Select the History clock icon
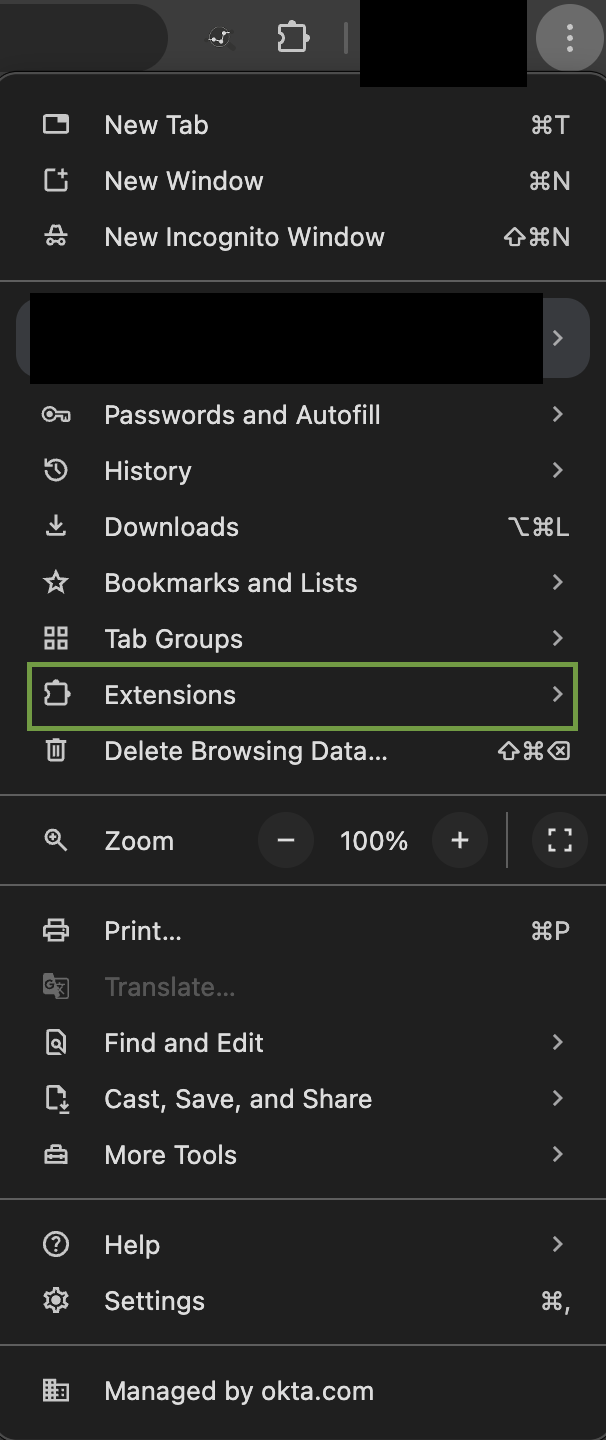The image size is (606, 1440). [56, 470]
